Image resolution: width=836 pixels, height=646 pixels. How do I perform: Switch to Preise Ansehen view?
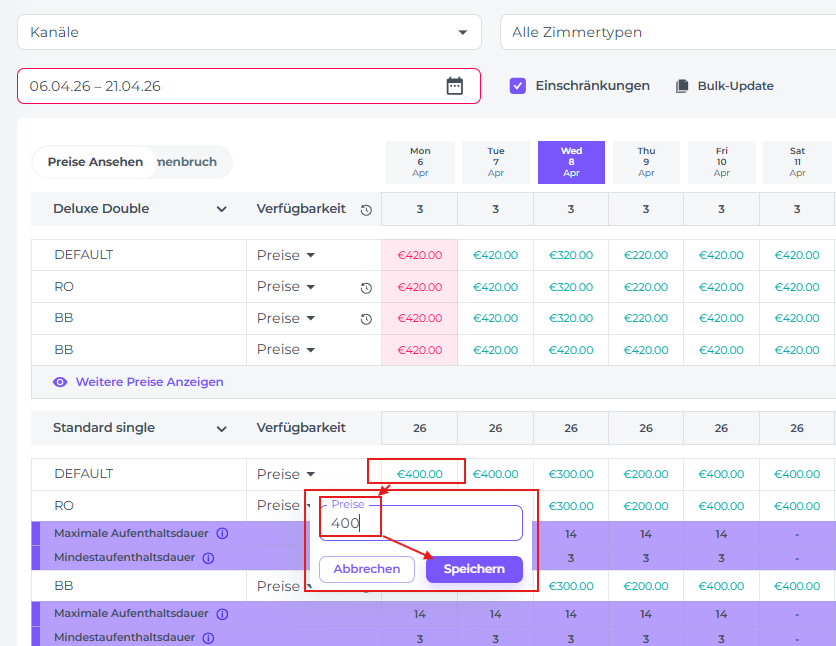coord(95,162)
